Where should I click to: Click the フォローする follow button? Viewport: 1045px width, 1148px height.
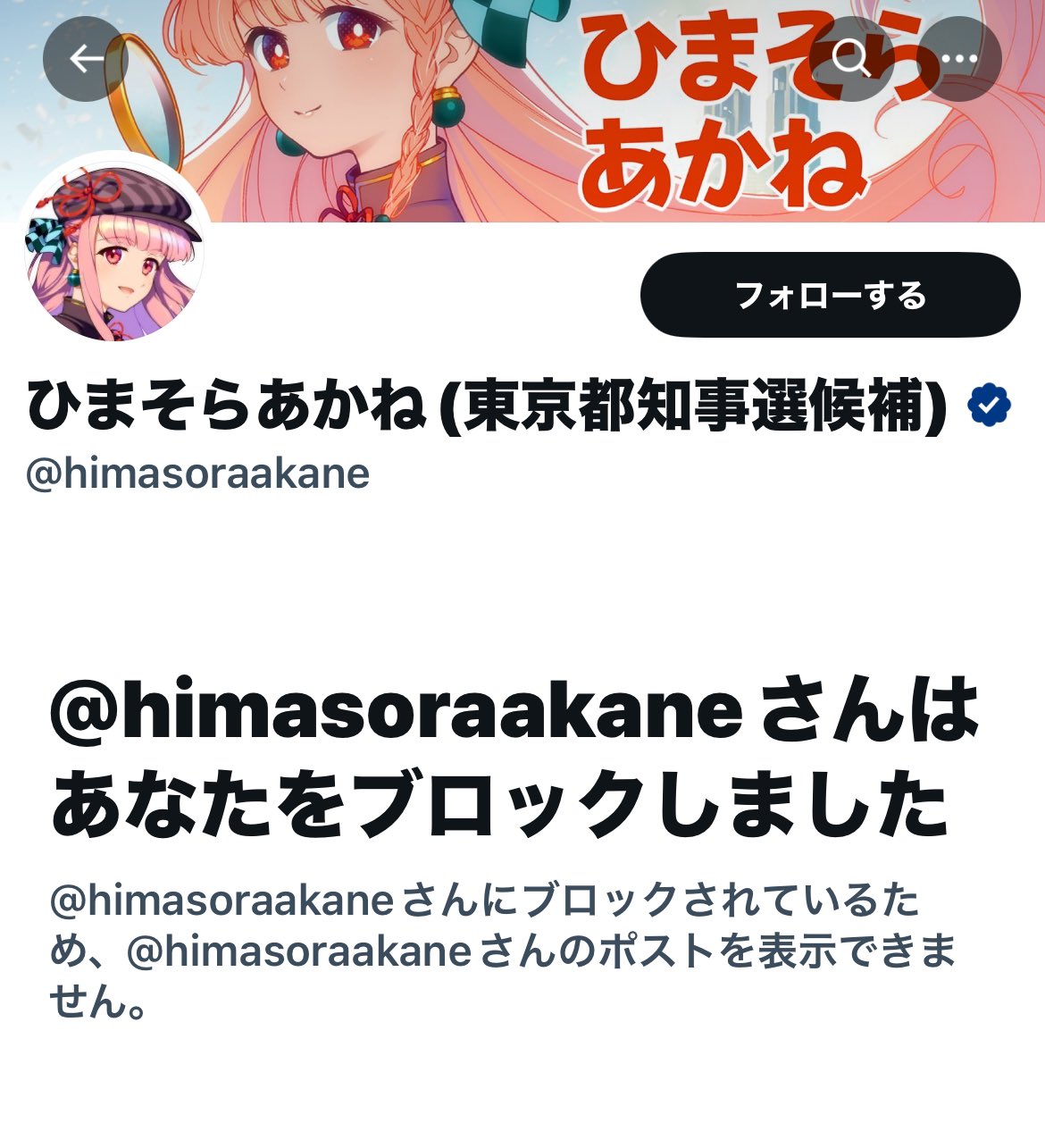coord(830,295)
